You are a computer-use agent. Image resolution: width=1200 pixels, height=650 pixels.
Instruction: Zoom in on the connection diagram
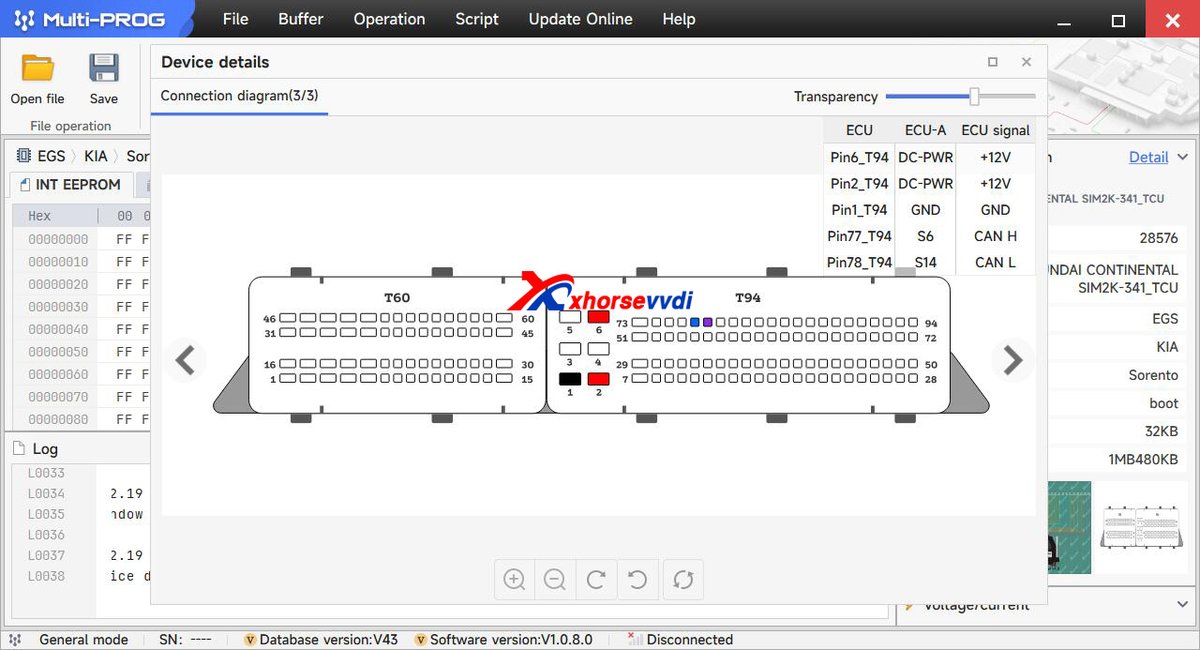click(x=514, y=579)
